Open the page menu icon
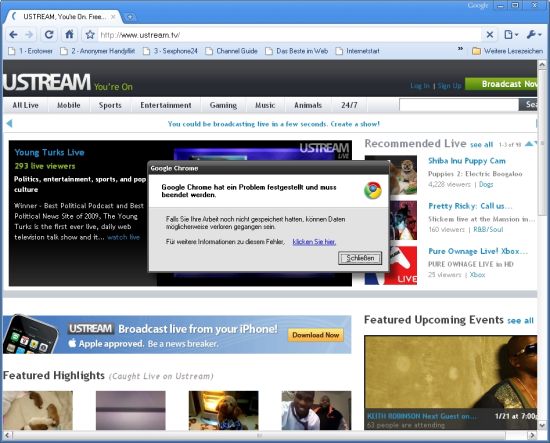Screen dimensions: 550x443 coord(511,34)
